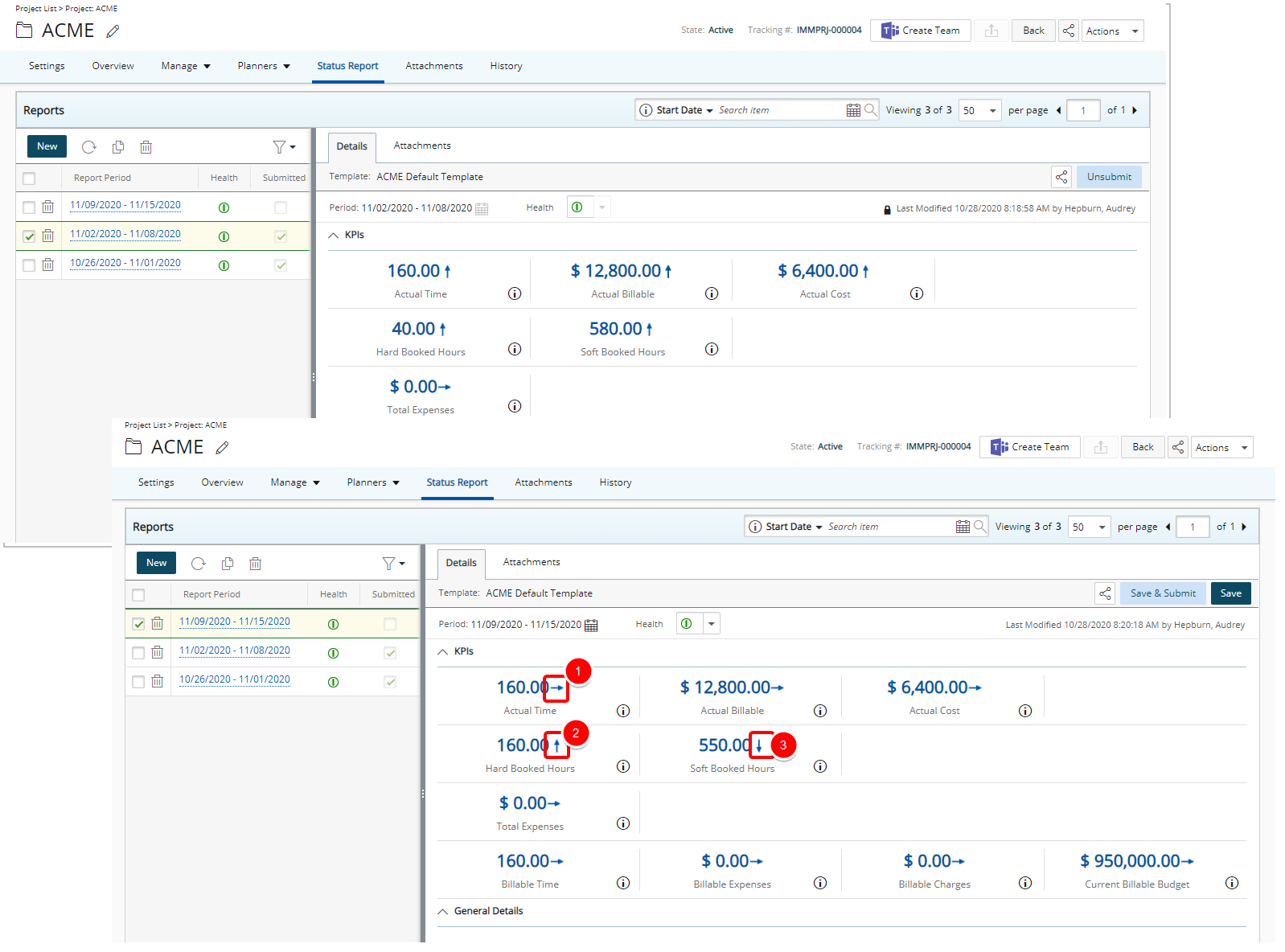The height and width of the screenshot is (952, 1285).
Task: Go to the next page in the front window
Action: click(1244, 527)
